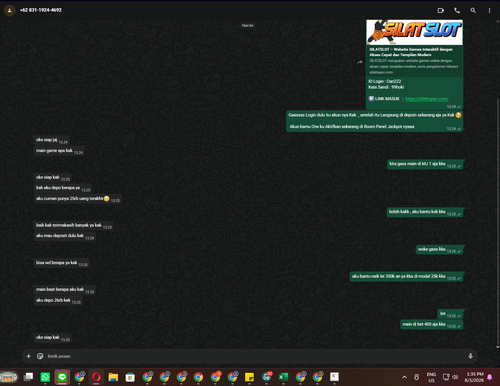Click the 'Gaasss Login dulu itu akun' message
The image size is (500, 386).
point(374,121)
